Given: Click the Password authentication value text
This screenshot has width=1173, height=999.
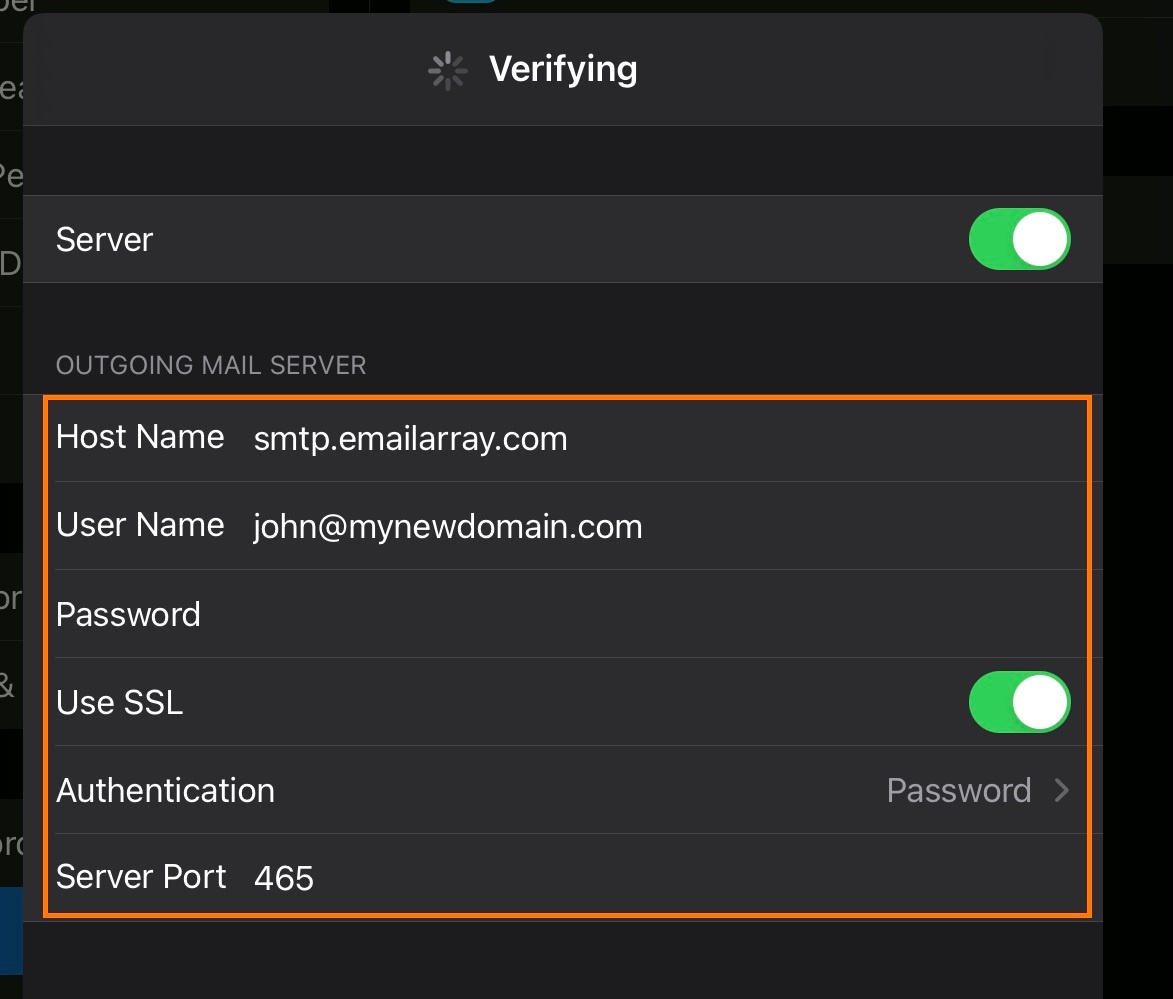Looking at the screenshot, I should [958, 790].
